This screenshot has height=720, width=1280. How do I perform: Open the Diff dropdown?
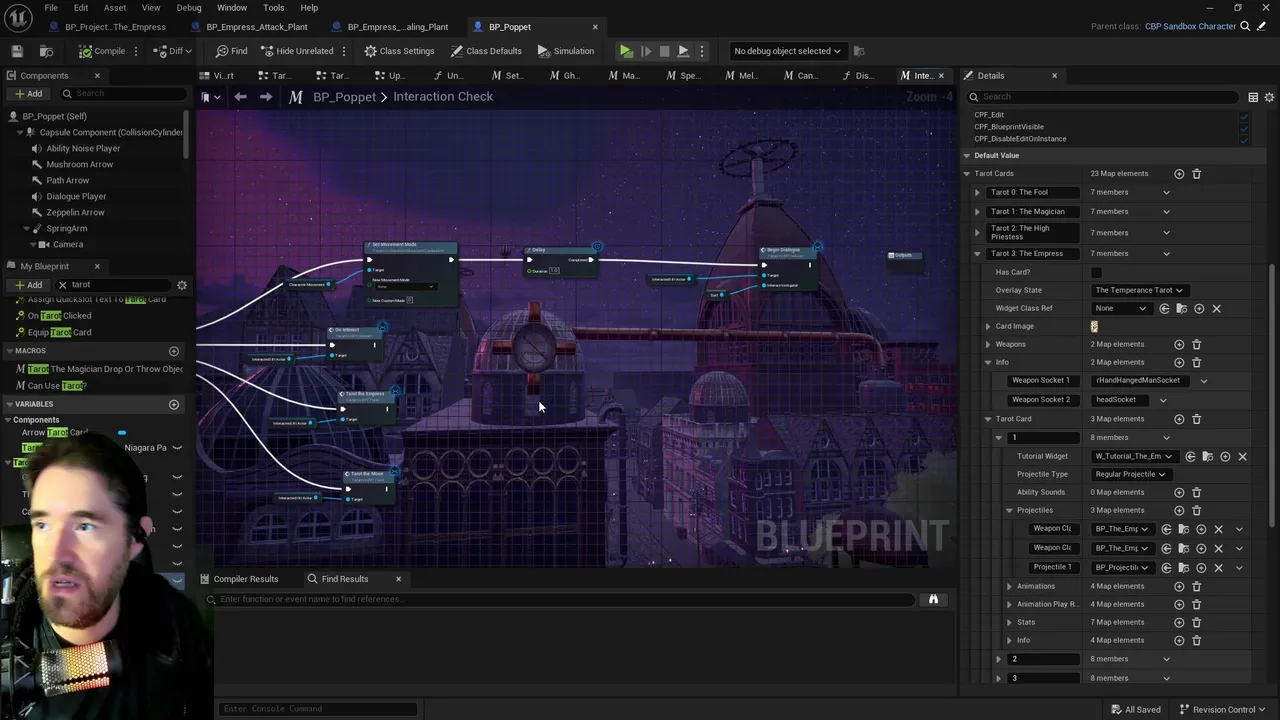[174, 51]
